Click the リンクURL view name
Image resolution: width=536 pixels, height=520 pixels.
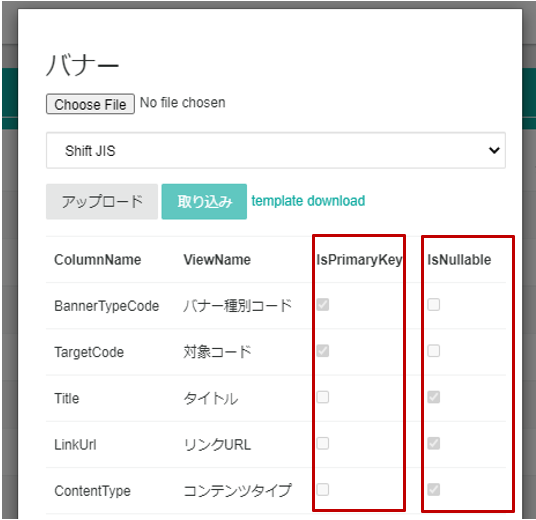tap(217, 445)
